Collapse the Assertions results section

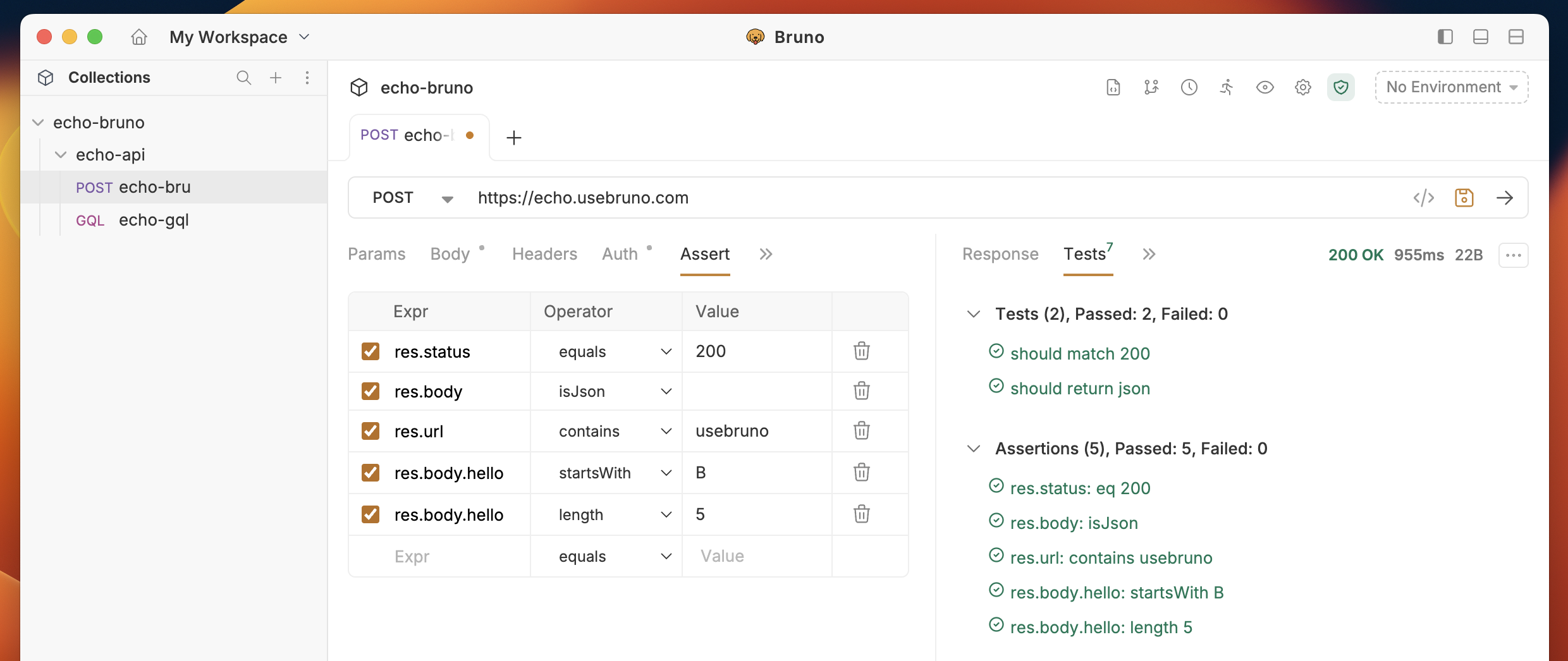(x=974, y=449)
